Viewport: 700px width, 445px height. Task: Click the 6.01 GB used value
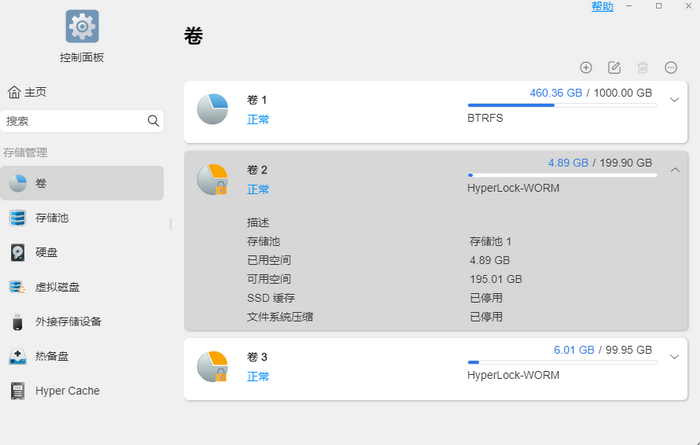tap(574, 350)
